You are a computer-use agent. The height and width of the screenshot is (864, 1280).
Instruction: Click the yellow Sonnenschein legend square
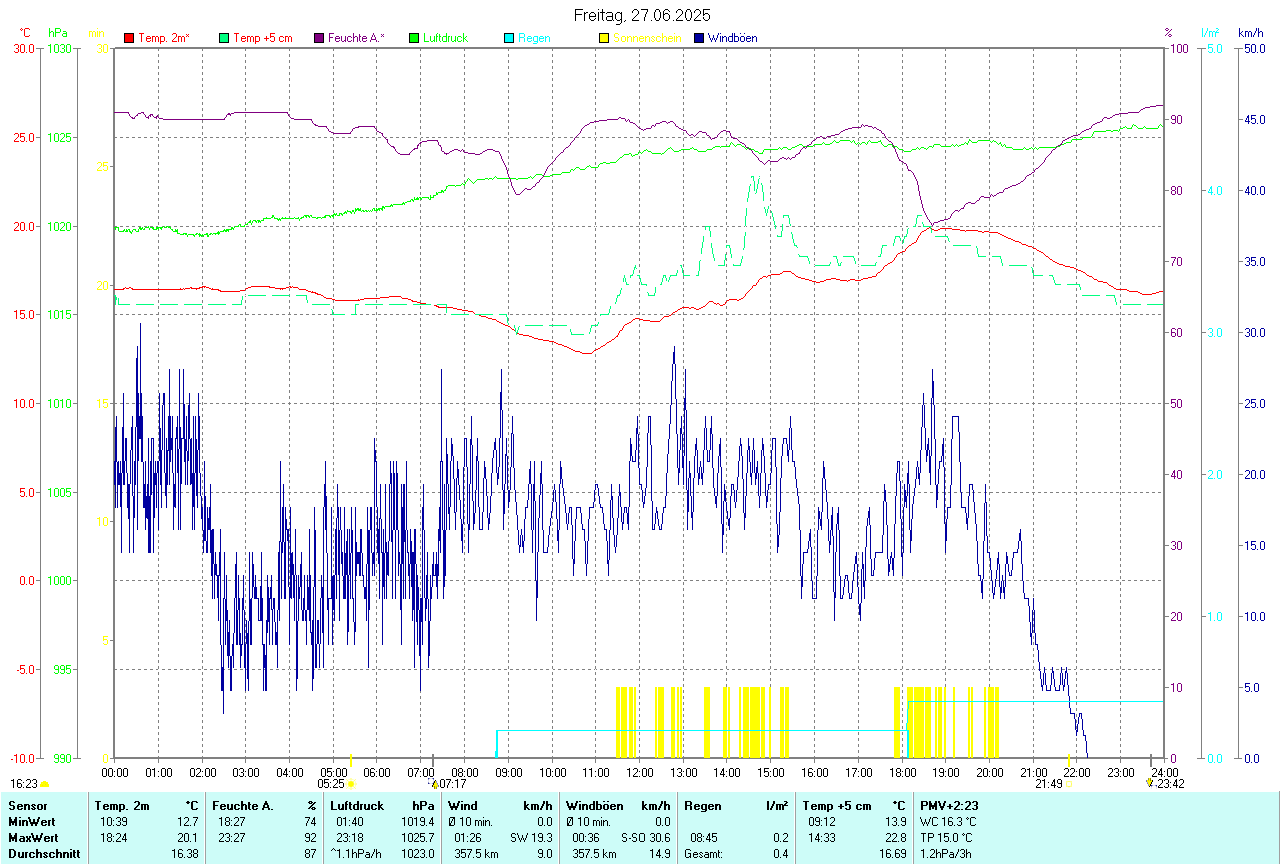pyautogui.click(x=604, y=38)
